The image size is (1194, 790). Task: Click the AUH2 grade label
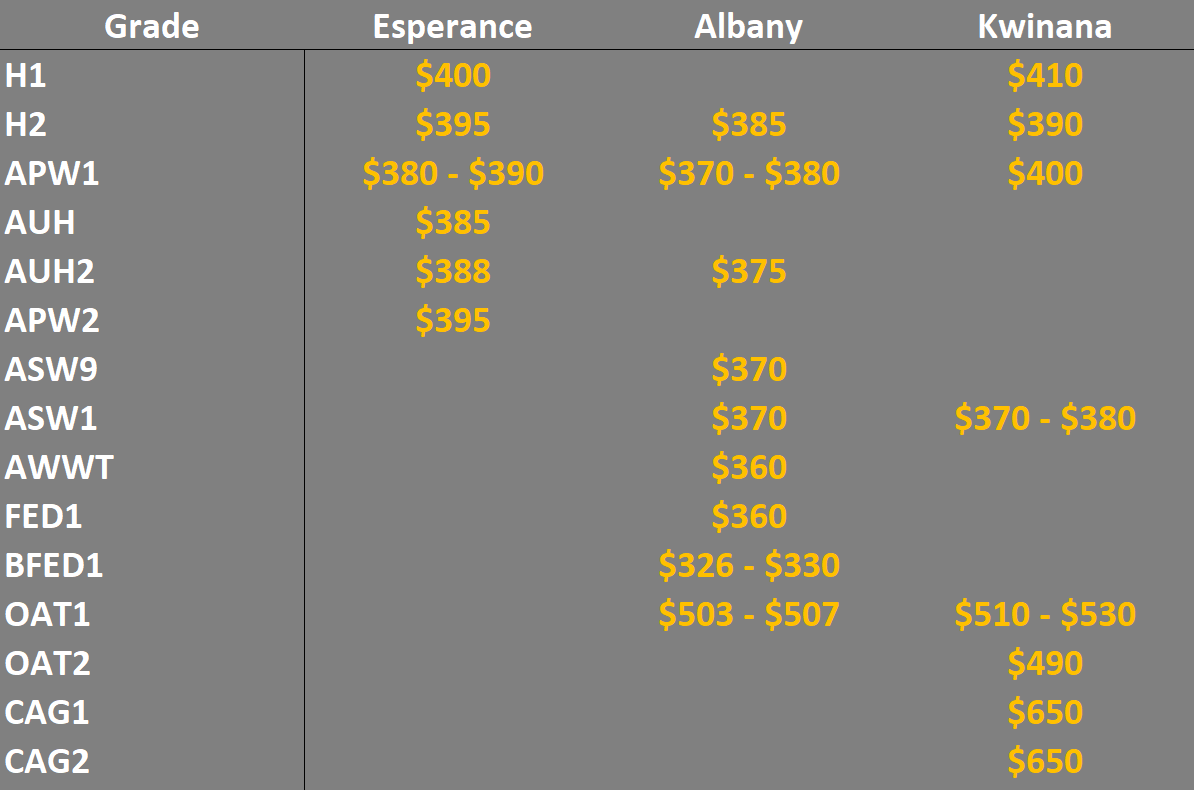click(x=49, y=271)
